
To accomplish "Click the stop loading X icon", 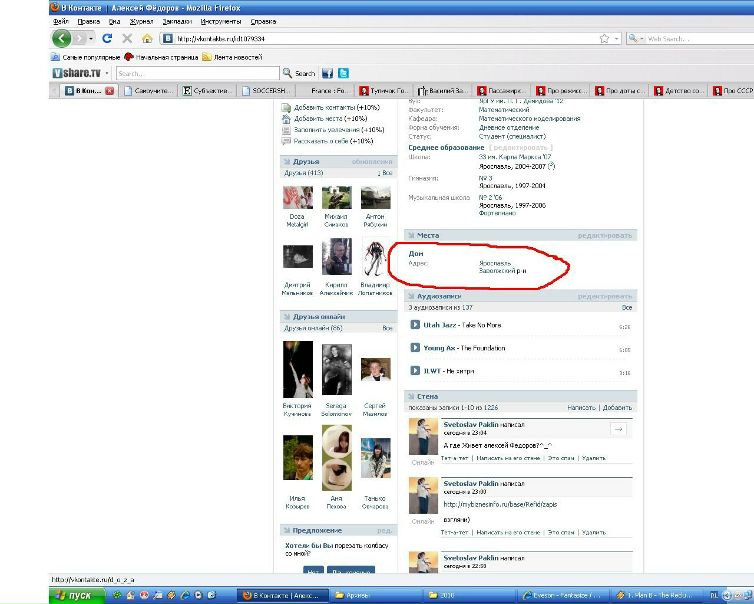I will coord(127,39).
